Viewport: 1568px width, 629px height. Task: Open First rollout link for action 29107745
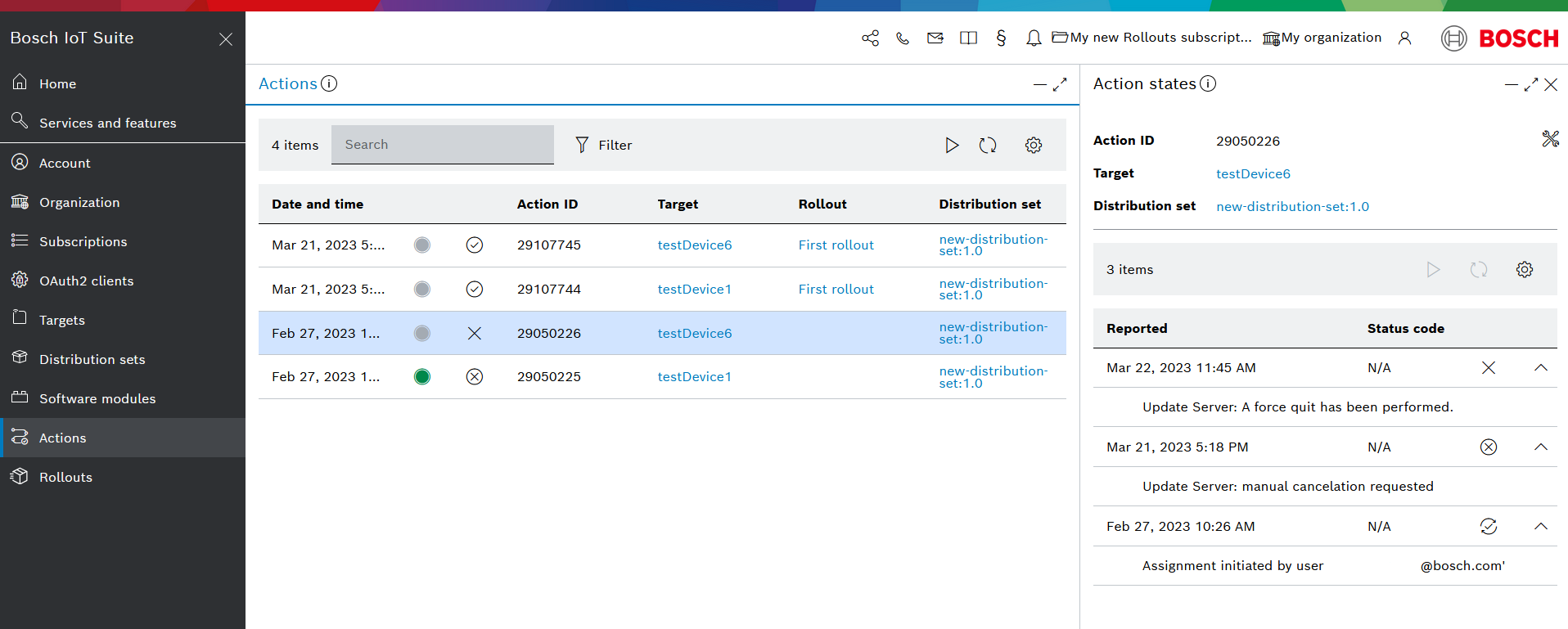836,245
